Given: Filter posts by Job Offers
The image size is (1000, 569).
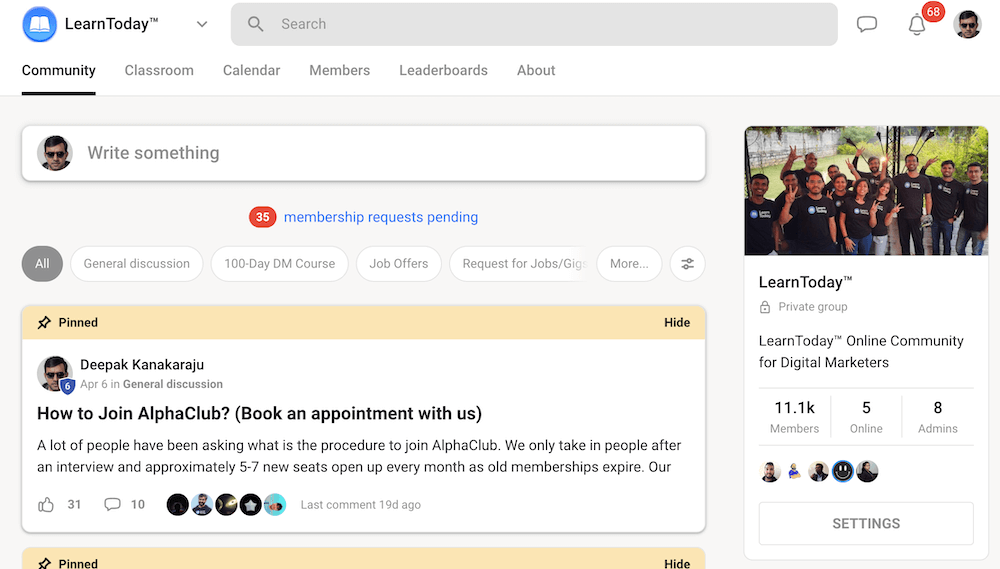Looking at the screenshot, I should coord(399,264).
